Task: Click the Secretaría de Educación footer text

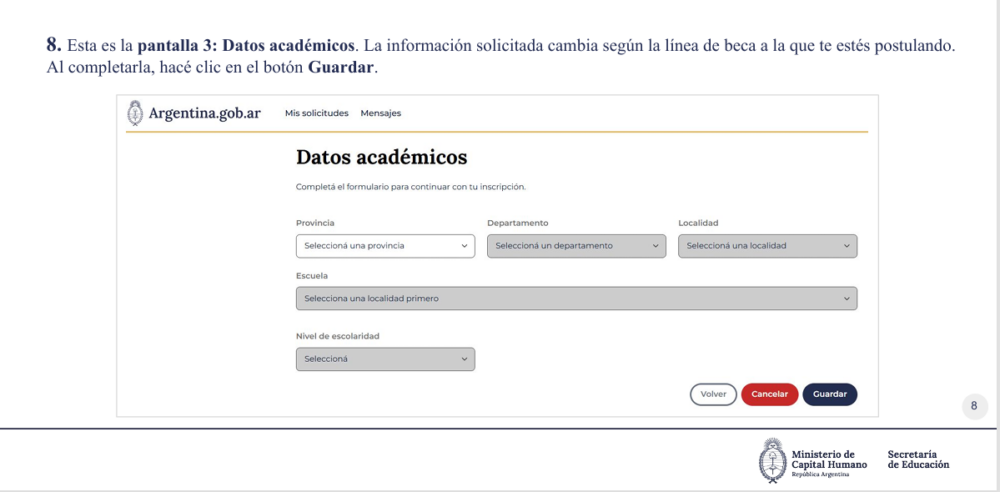Action: 918,459
